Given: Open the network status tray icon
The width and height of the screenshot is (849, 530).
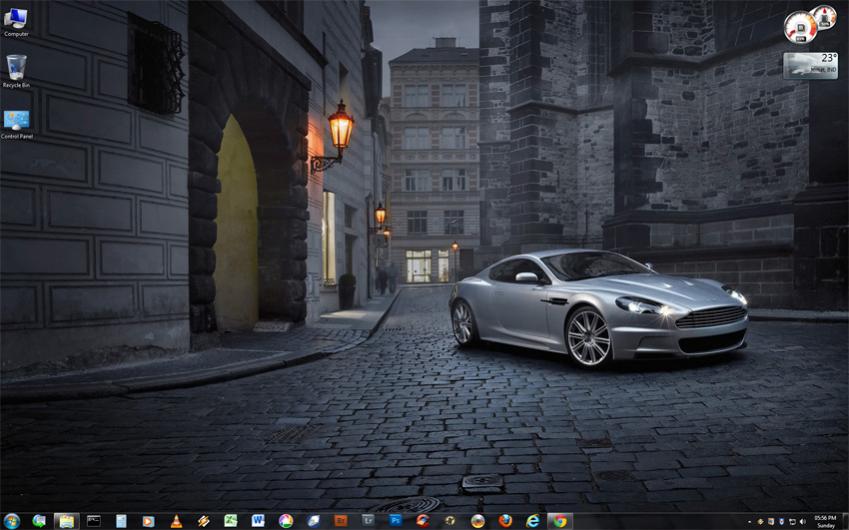Looking at the screenshot, I should (793, 522).
